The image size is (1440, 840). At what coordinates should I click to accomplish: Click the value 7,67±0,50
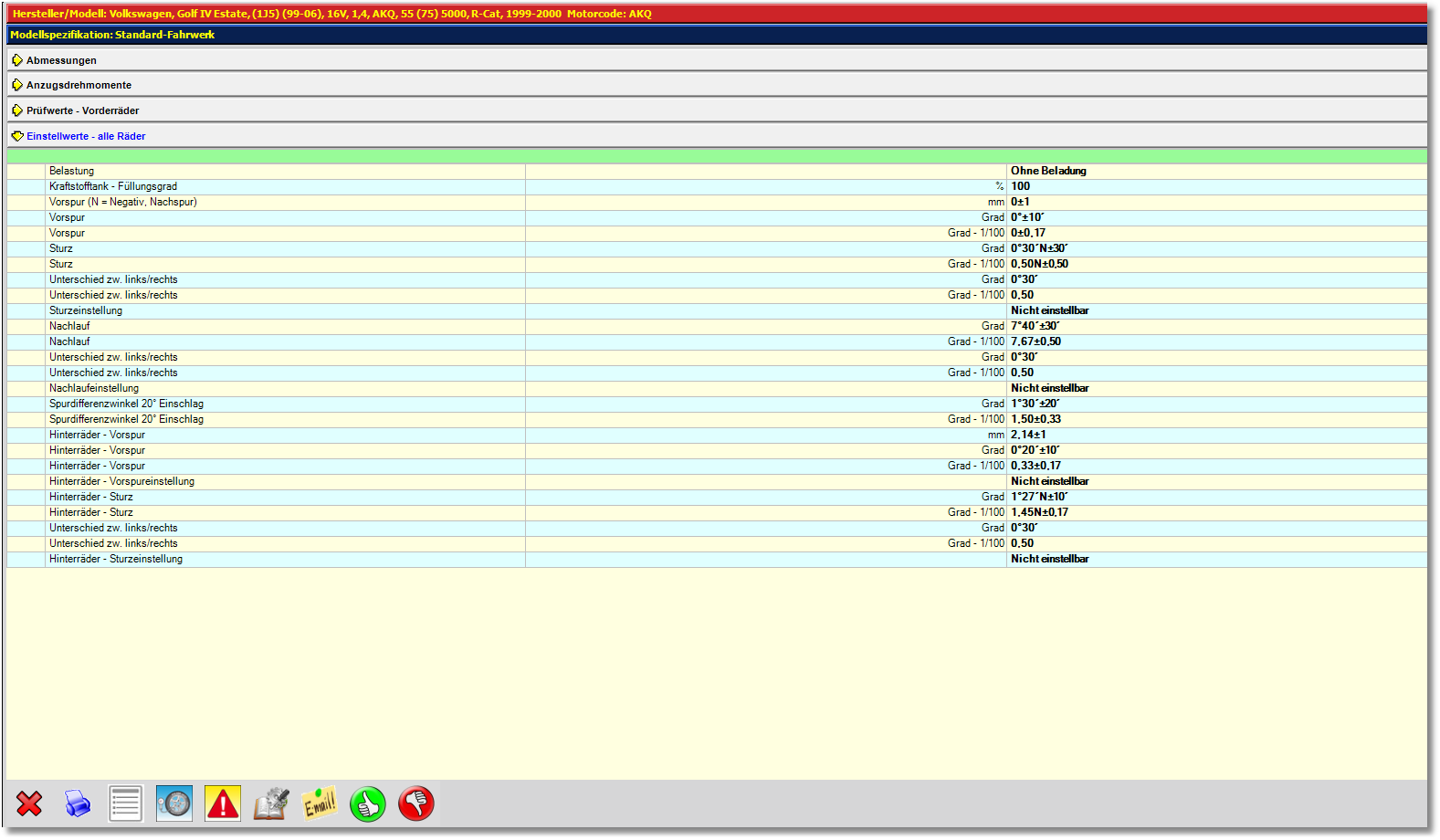click(x=1035, y=341)
